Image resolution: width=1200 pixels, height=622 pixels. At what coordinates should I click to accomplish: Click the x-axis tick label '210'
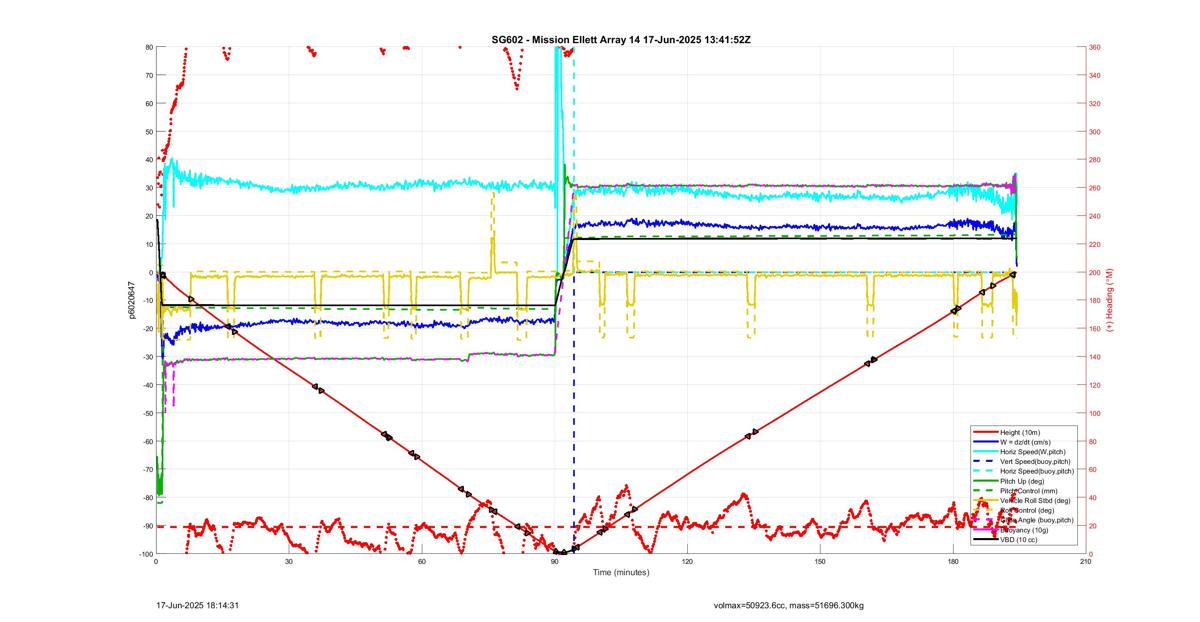1085,562
